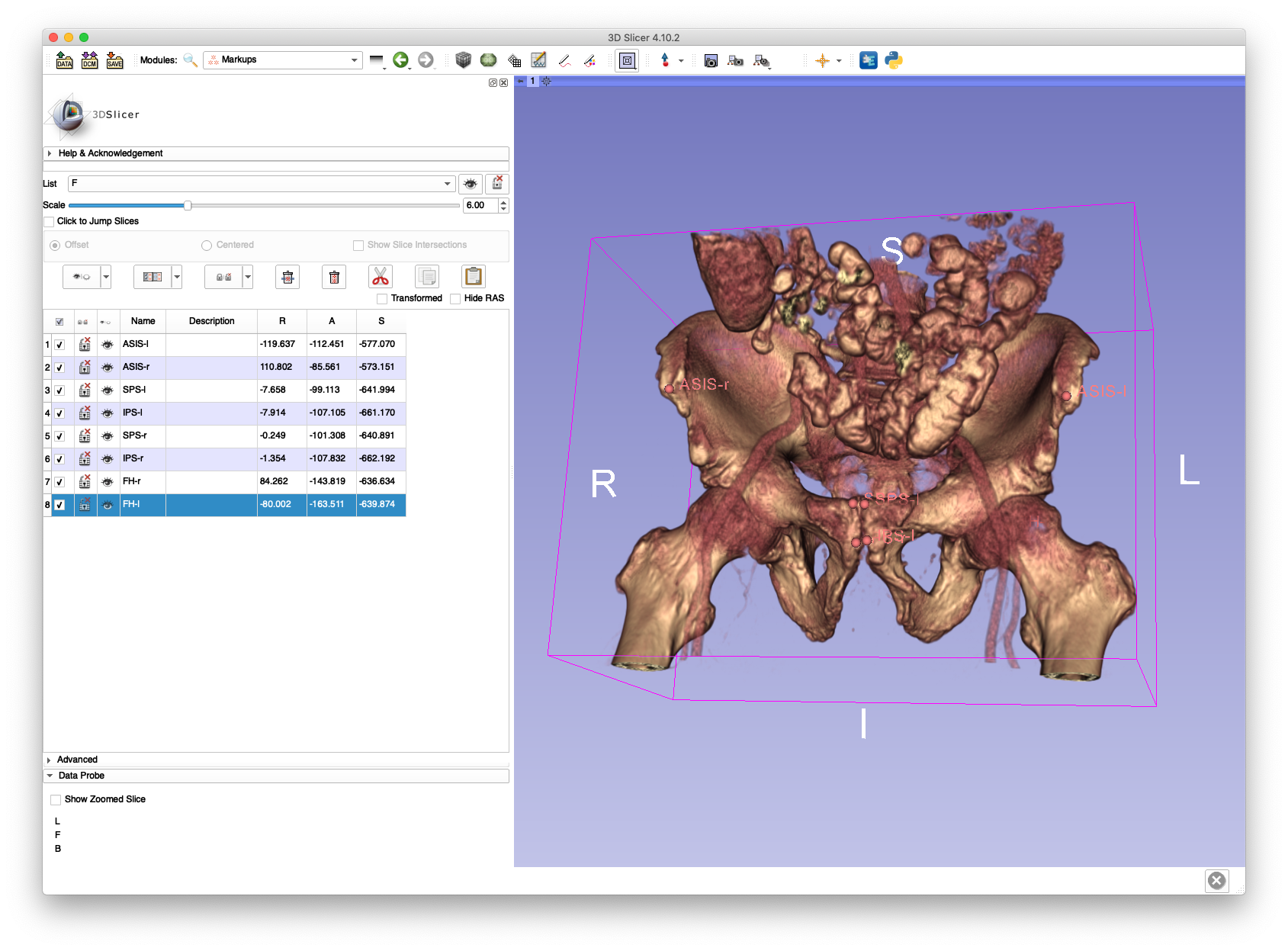Click ASIS-r fiducial label in 3D view
The image size is (1288, 951).
tap(704, 384)
